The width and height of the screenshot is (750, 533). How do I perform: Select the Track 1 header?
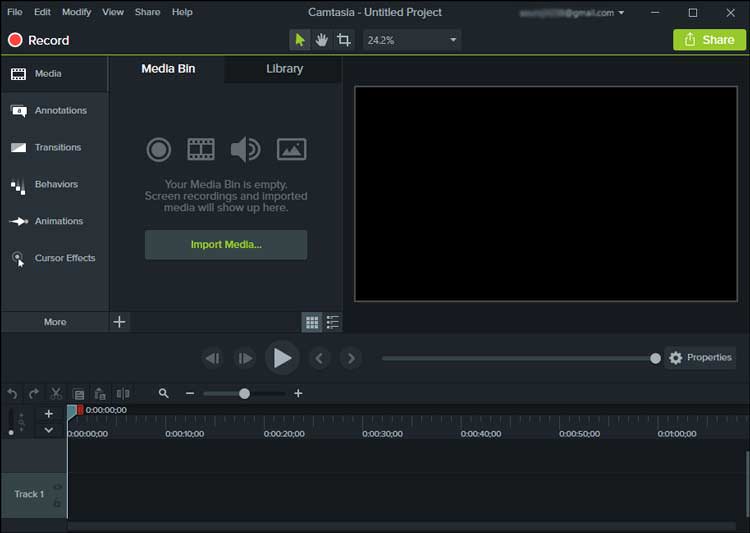(x=34, y=495)
